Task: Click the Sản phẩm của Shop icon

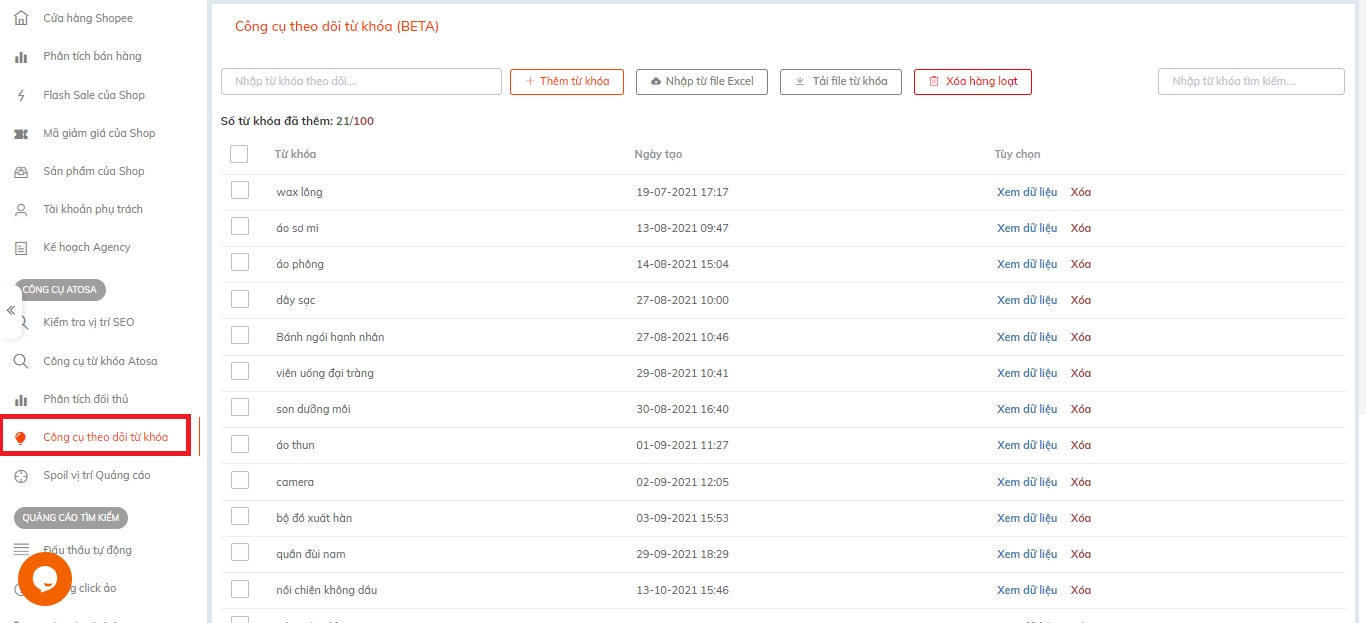Action: (x=21, y=171)
